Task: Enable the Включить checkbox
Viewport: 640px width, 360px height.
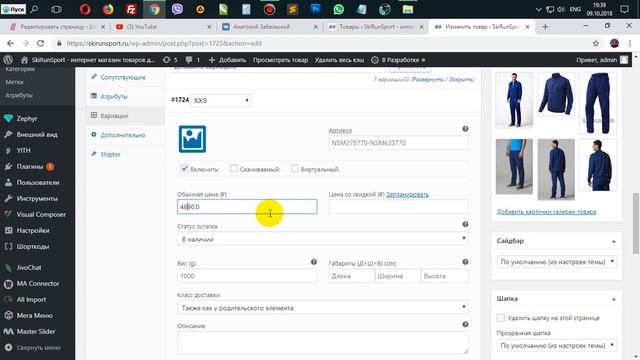Action: click(x=184, y=168)
